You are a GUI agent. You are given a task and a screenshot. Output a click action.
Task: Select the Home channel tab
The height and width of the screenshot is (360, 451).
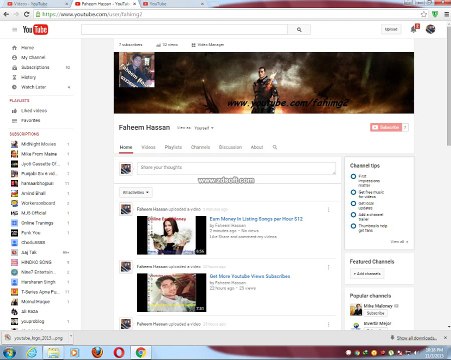[126, 147]
